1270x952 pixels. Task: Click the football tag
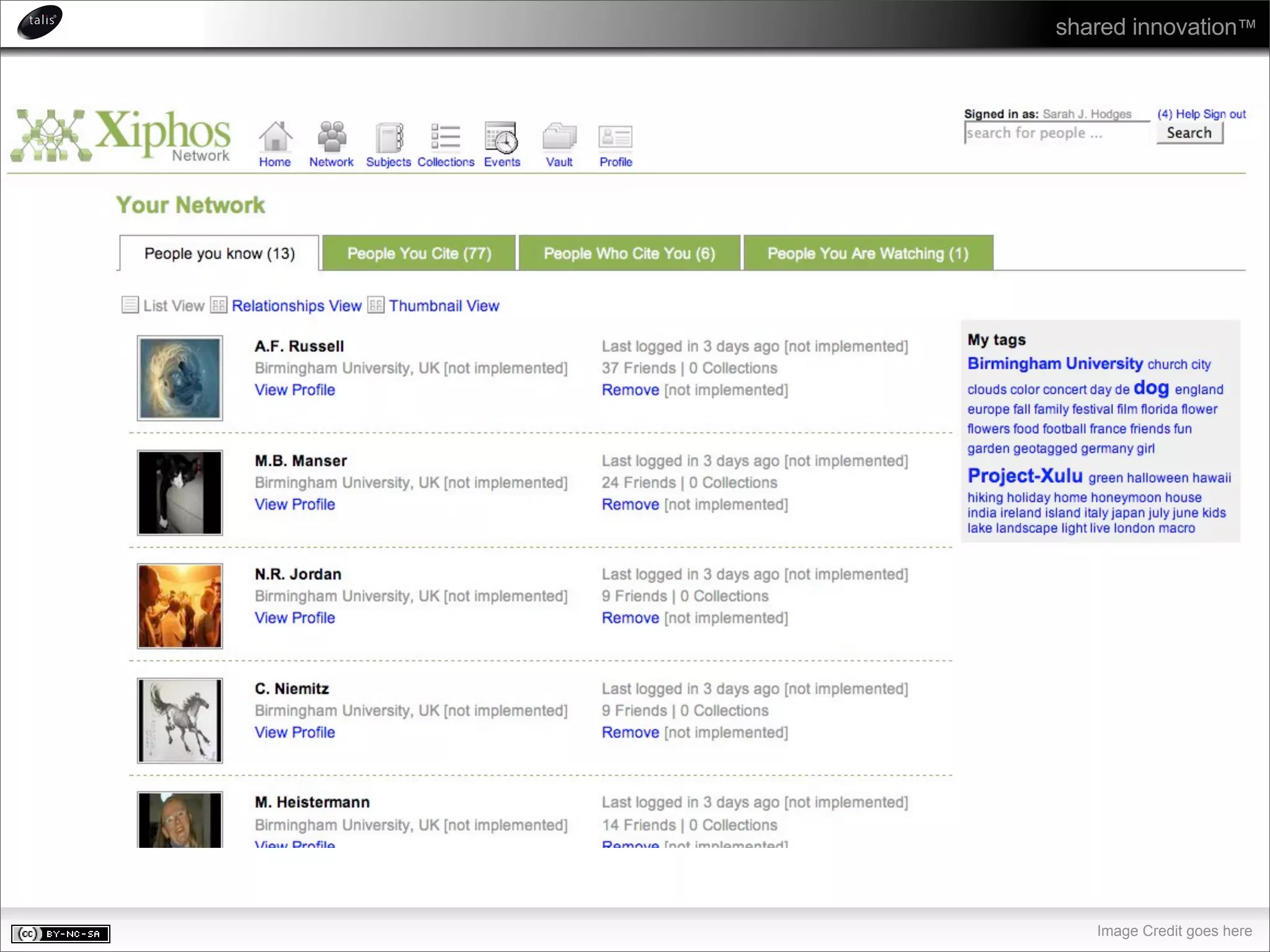pos(1064,429)
